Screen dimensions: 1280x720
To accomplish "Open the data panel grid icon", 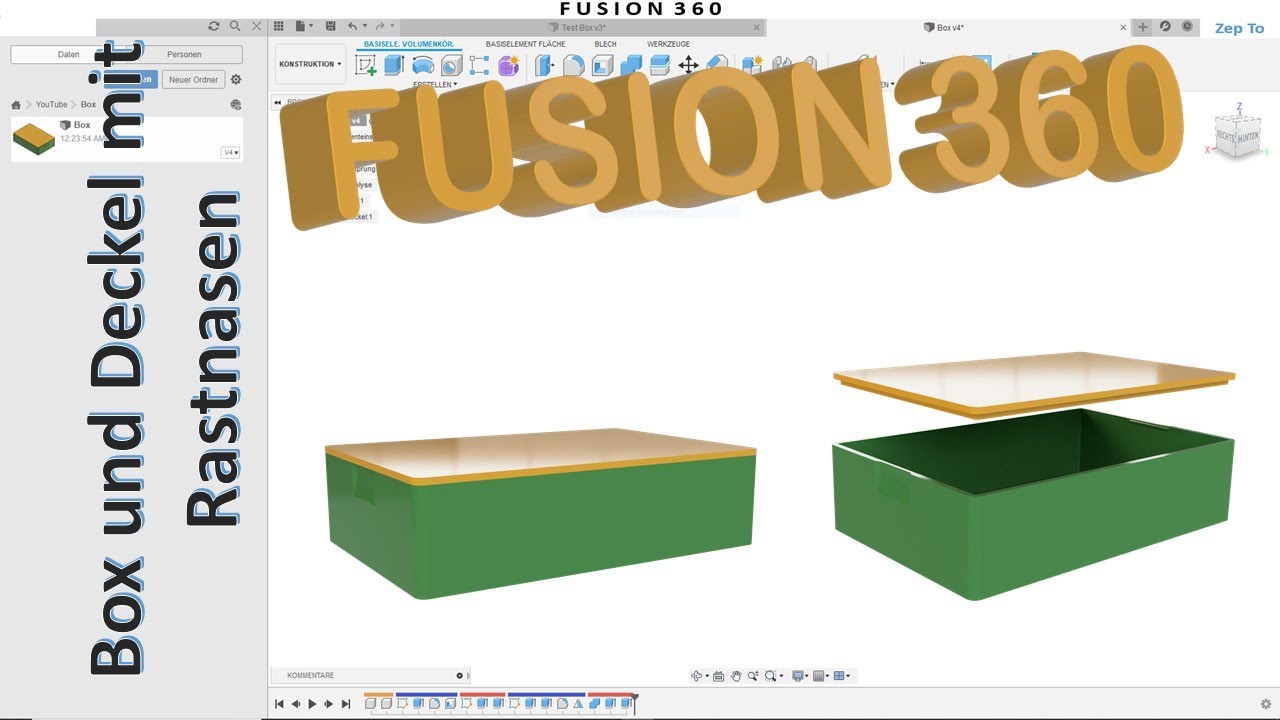I will 279,26.
